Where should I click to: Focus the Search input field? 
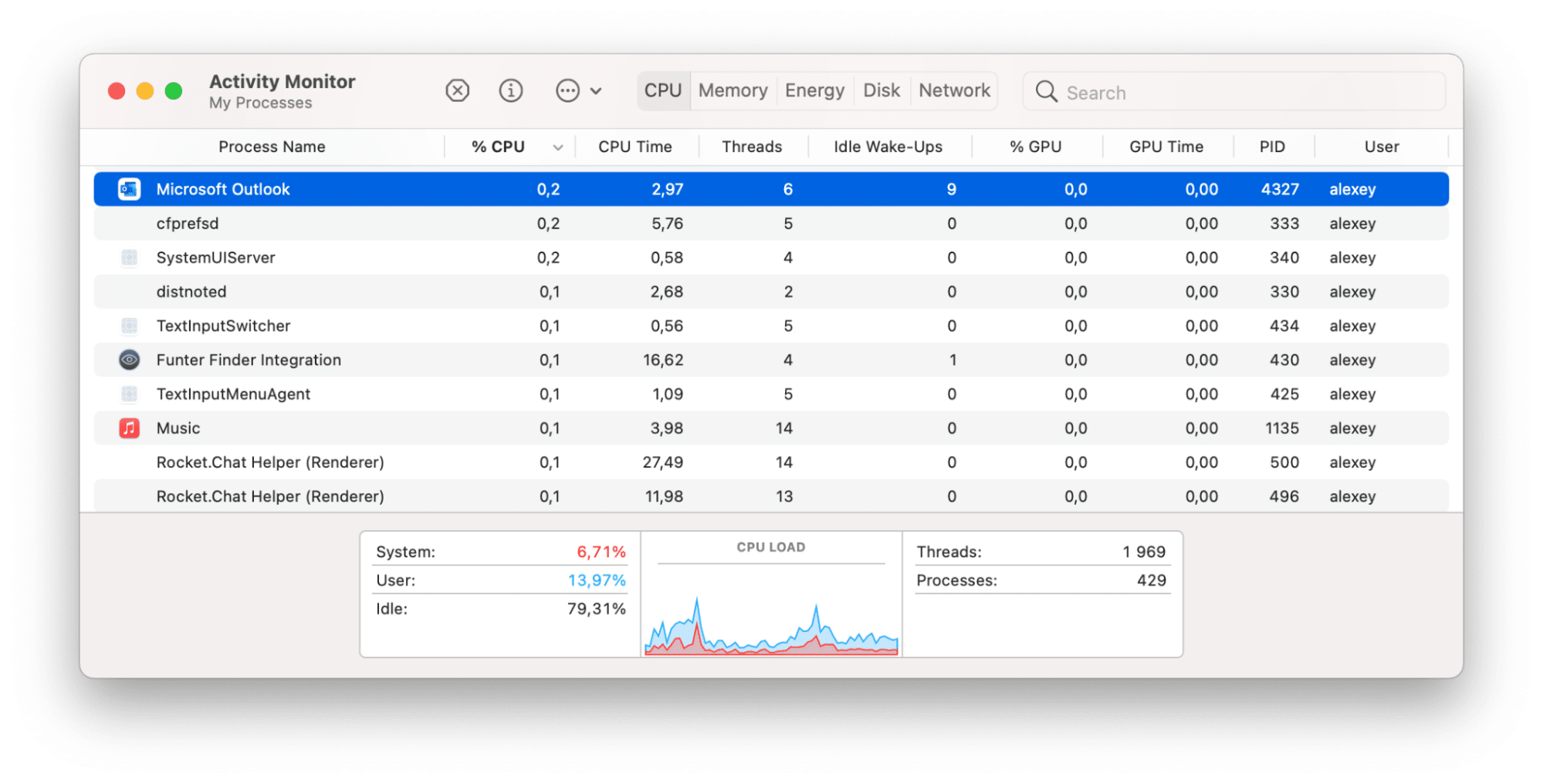tap(1233, 92)
